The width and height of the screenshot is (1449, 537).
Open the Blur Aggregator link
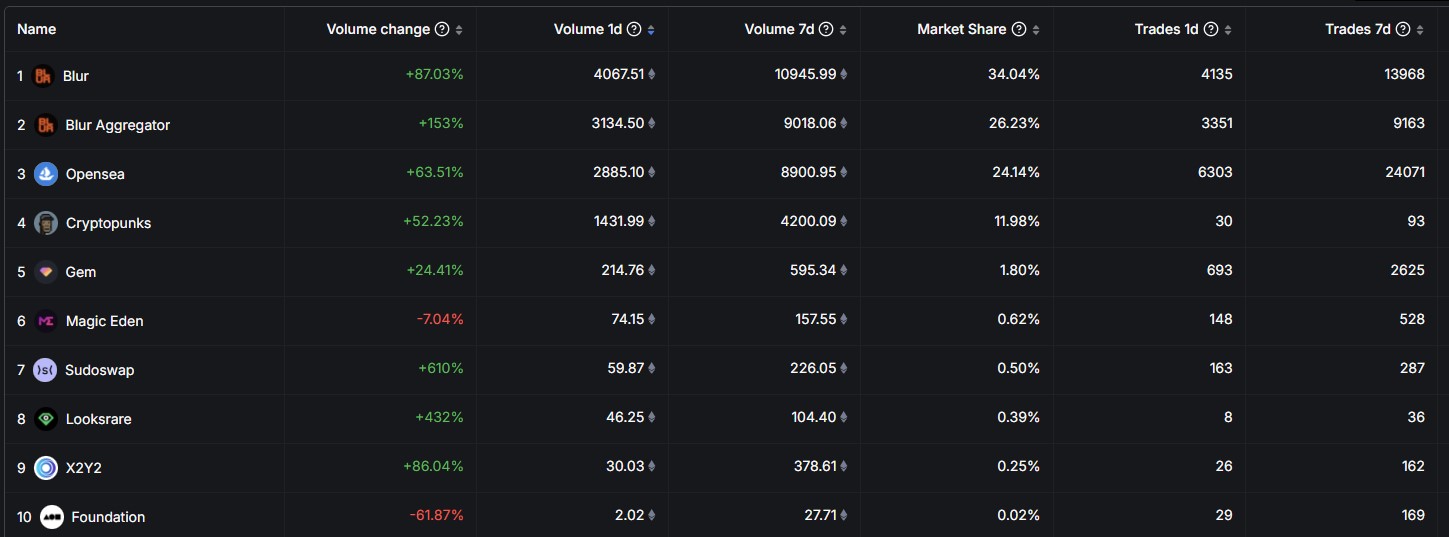click(x=118, y=125)
